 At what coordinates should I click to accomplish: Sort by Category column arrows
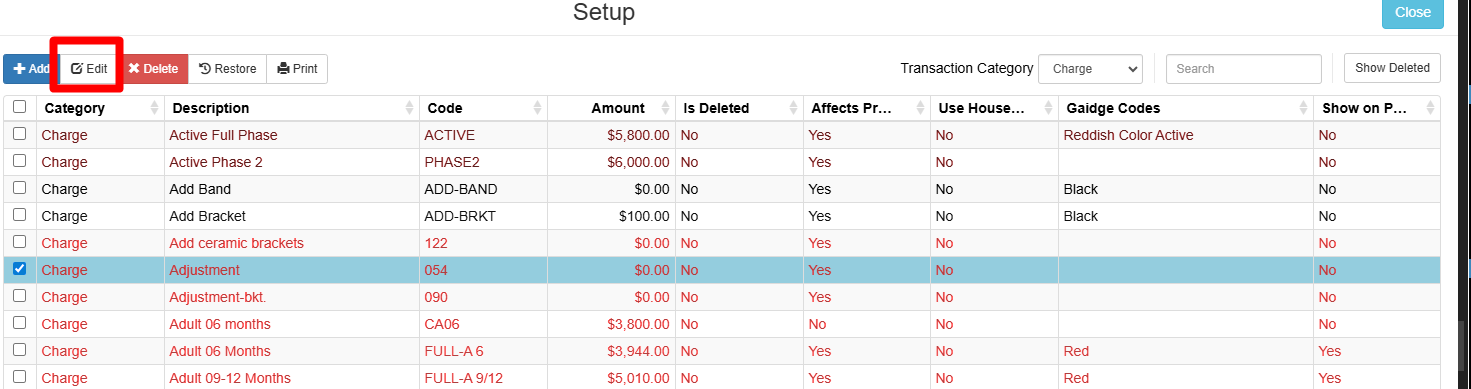pos(155,108)
